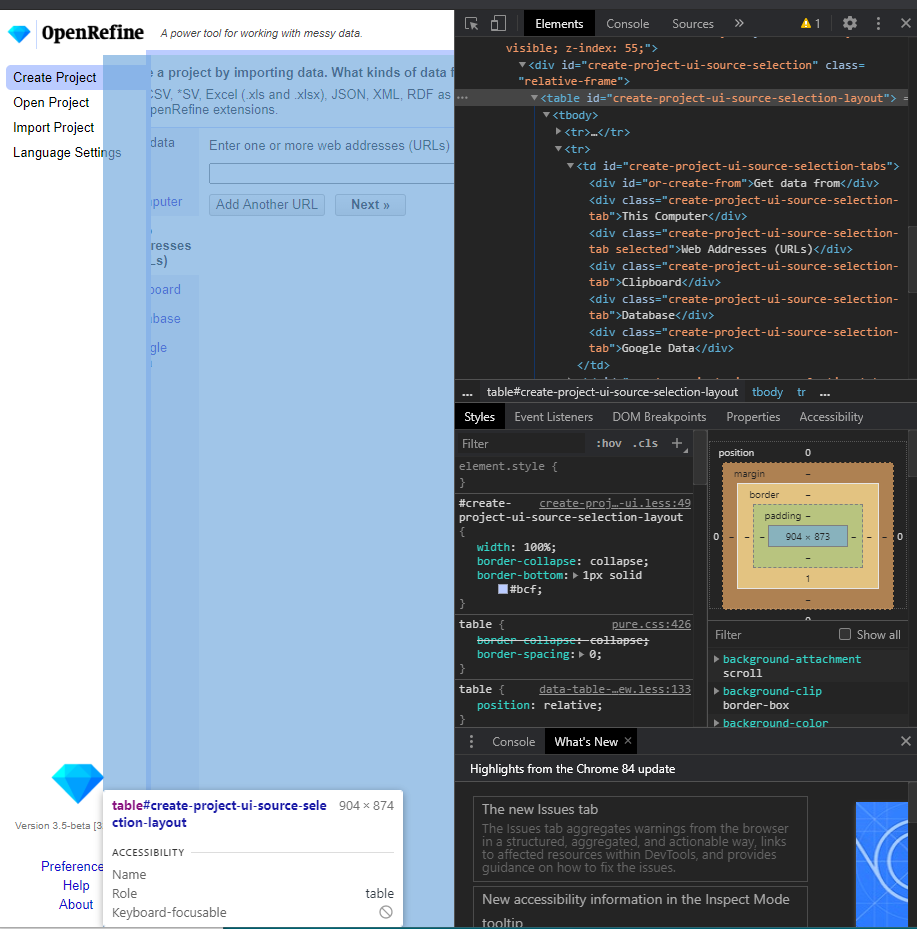Select the Clipboard tab div node

pos(743,274)
